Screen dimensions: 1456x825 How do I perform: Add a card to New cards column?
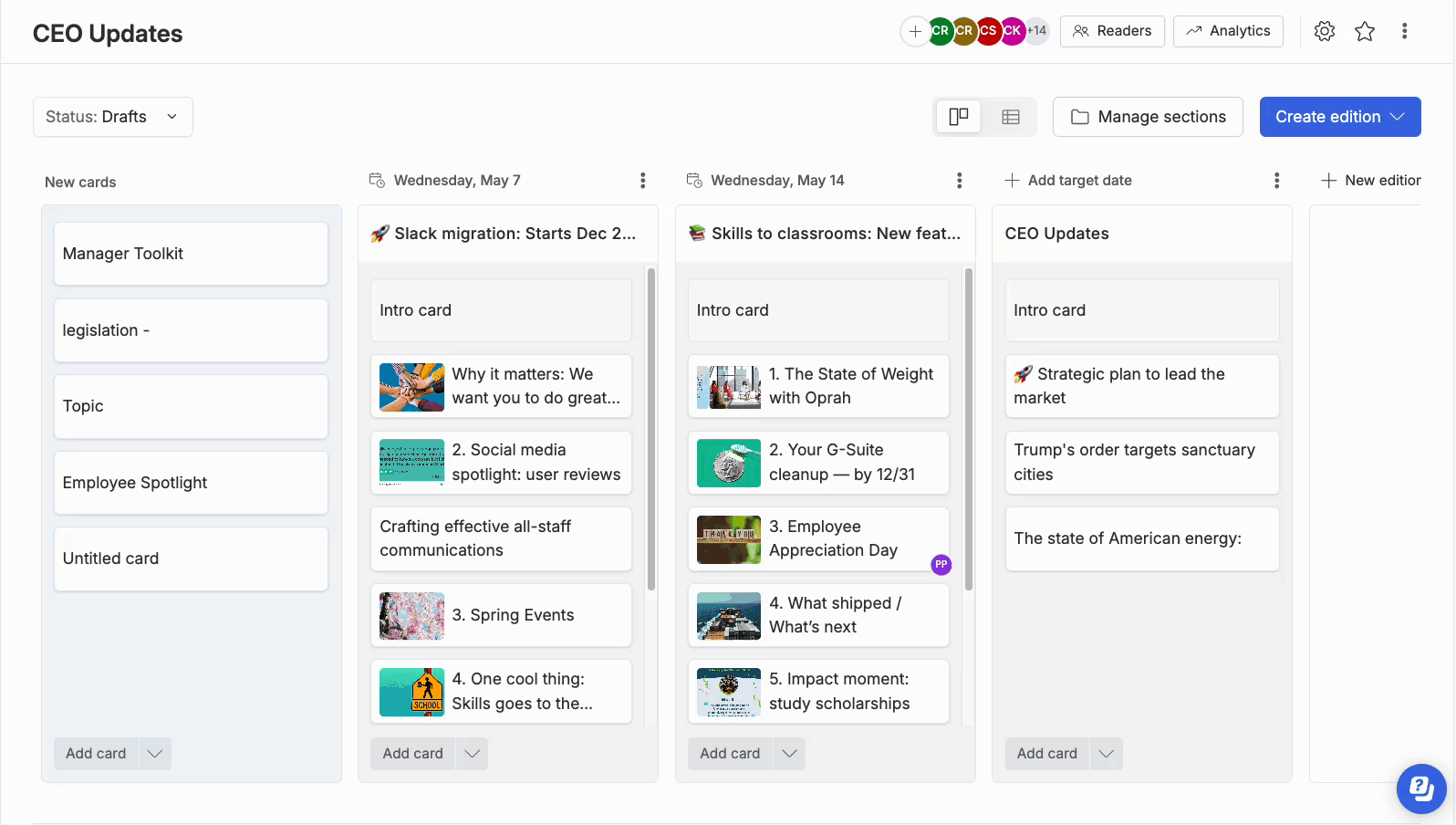point(96,754)
